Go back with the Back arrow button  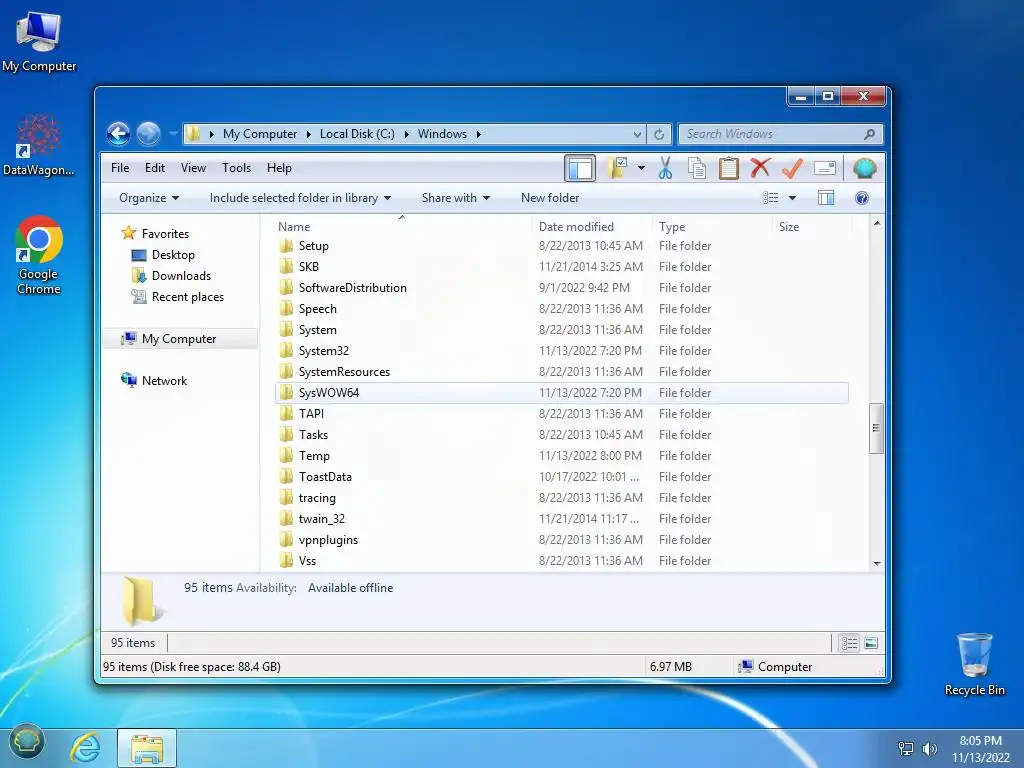click(x=118, y=134)
